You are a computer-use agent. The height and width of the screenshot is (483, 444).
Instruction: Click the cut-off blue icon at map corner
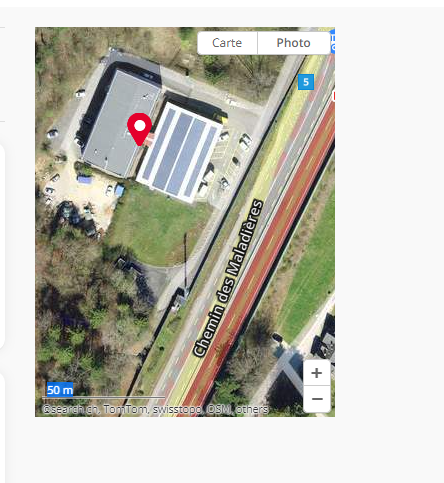[x=333, y=41]
